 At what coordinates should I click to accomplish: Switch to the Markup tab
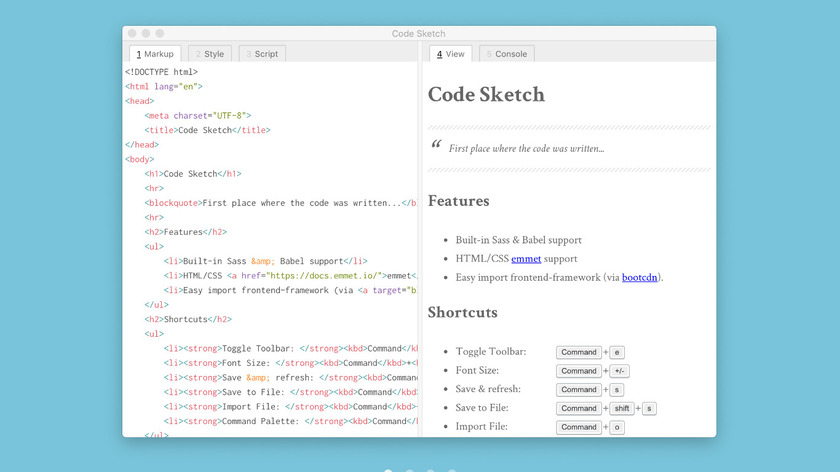coord(155,54)
